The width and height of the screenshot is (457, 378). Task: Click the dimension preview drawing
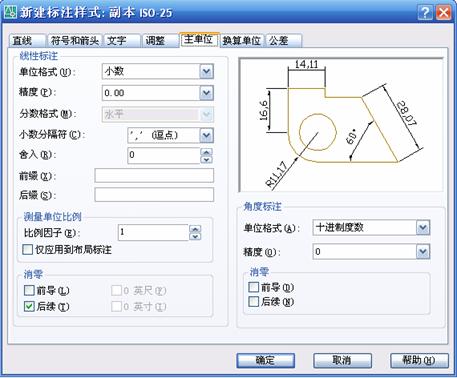[341, 125]
